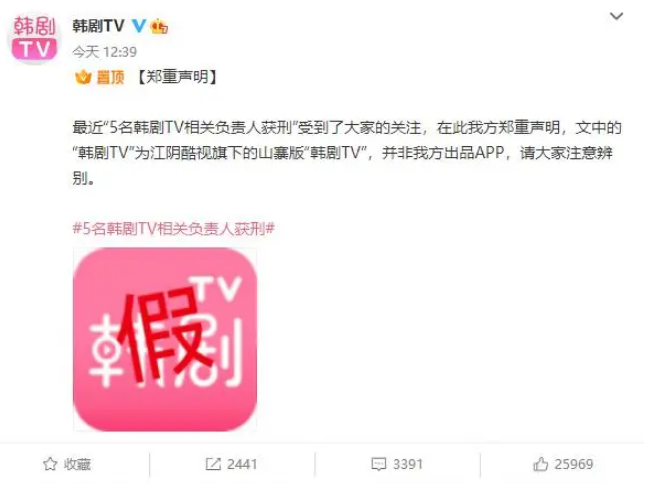Open the 3391 comments
The image size is (648, 484).
407,464
